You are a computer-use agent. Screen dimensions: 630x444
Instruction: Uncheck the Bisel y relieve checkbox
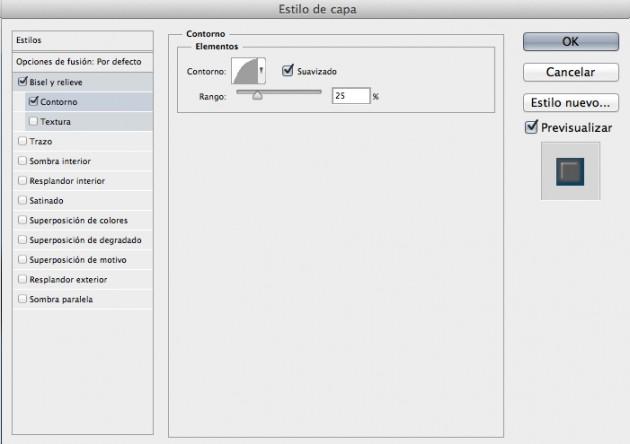22,82
